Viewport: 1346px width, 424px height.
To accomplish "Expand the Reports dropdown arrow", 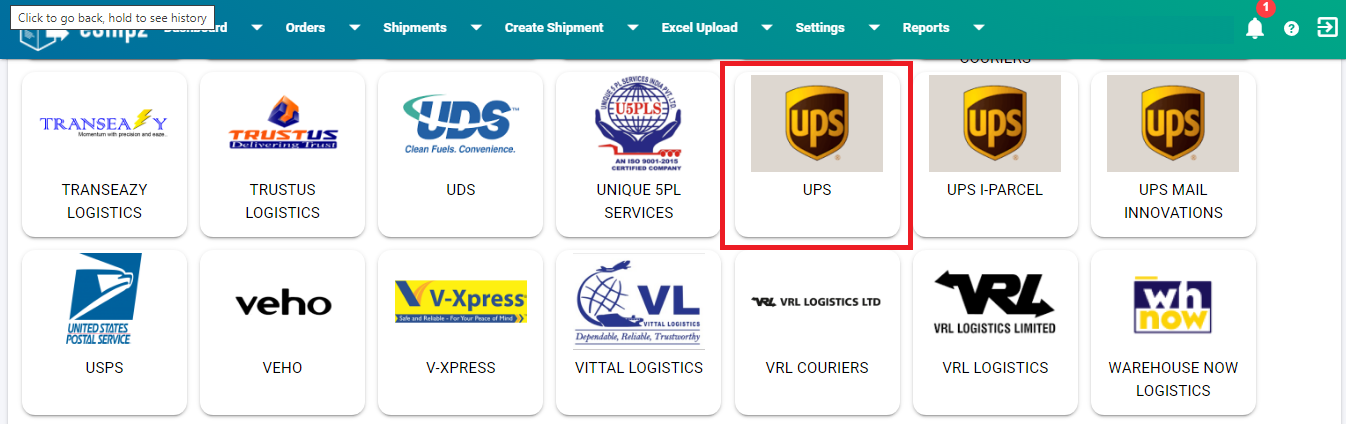I will (979, 28).
